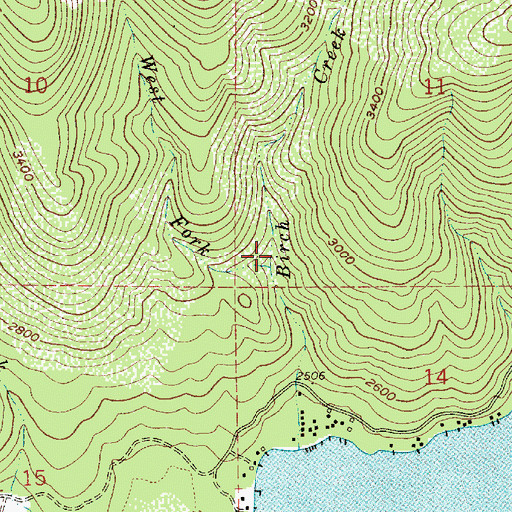Click the 2506 spot elevation label
The height and width of the screenshot is (512, 512).
310,376
